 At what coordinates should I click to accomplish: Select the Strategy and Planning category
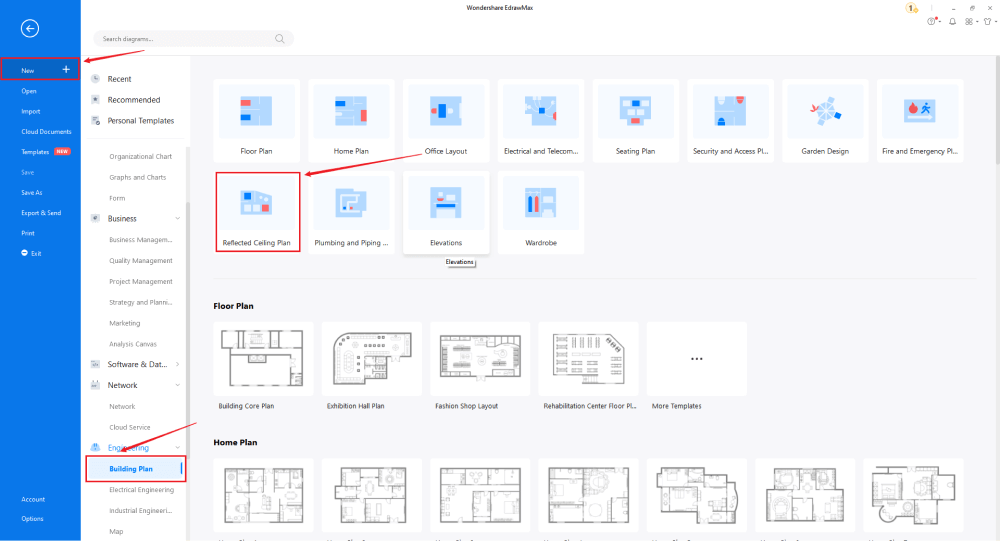pos(140,302)
